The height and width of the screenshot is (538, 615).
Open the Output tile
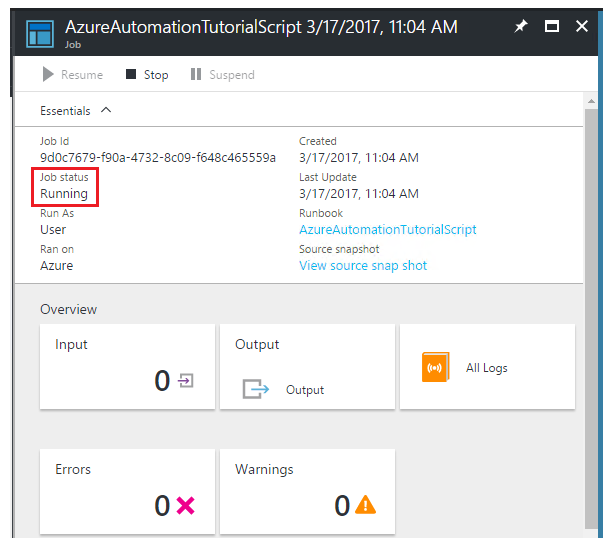[307, 367]
